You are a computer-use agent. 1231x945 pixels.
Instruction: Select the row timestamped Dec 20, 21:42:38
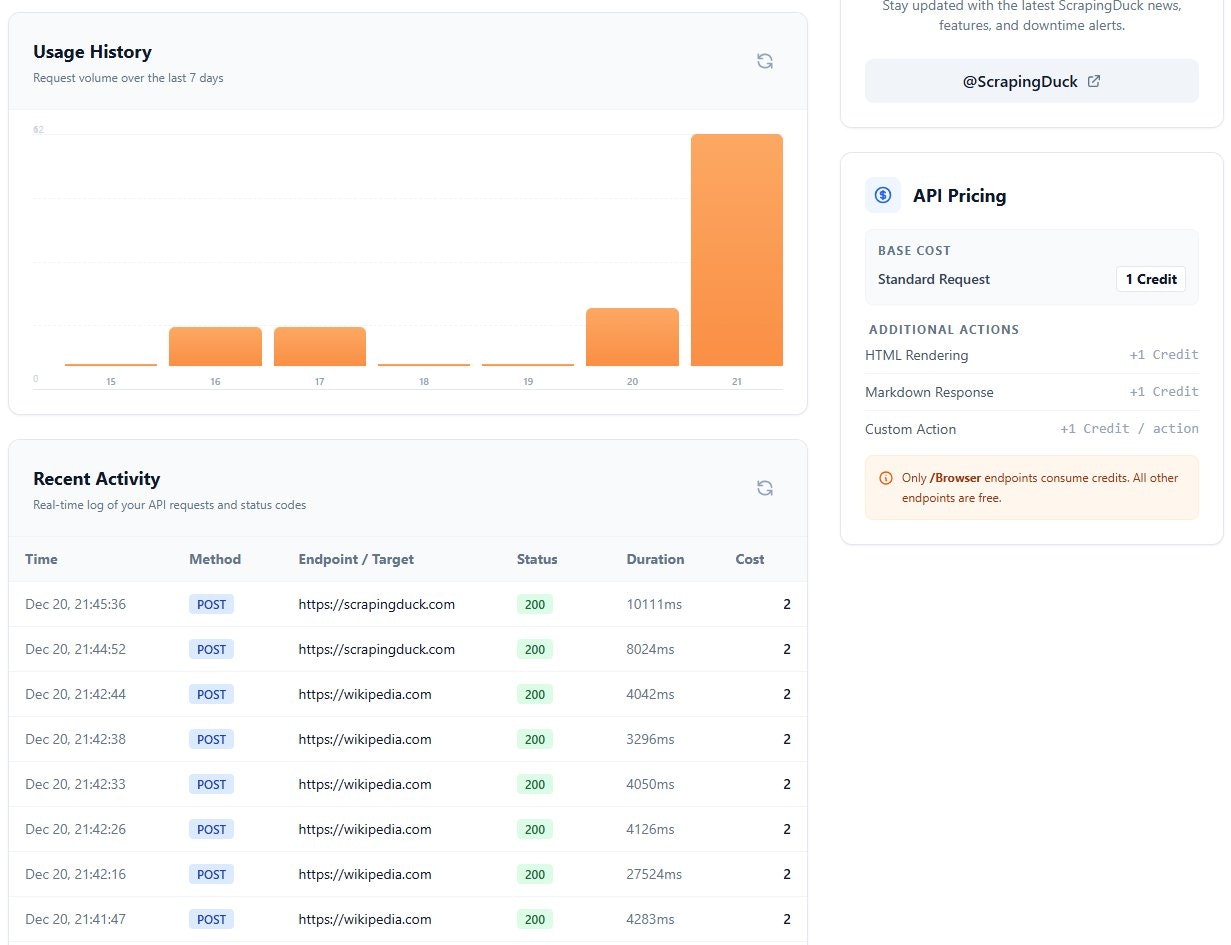(x=408, y=739)
